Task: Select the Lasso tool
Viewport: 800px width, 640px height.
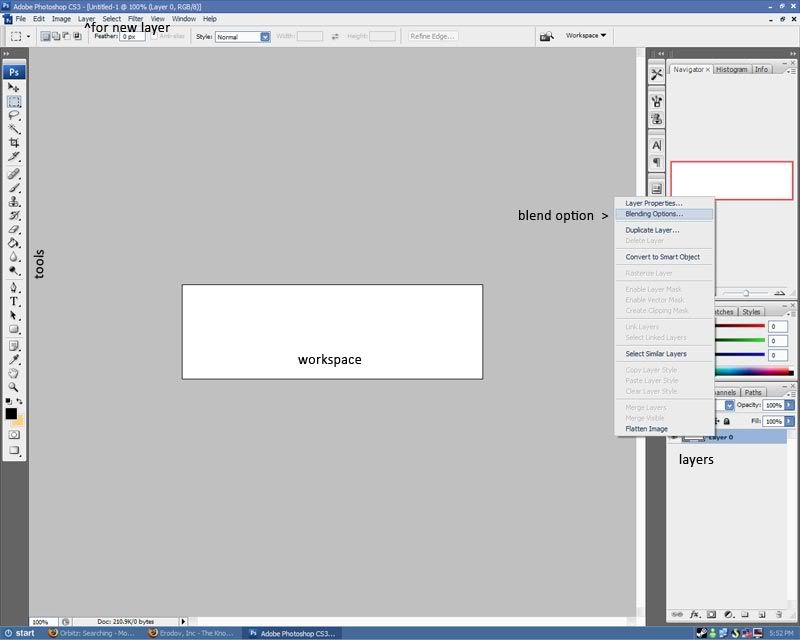Action: coord(14,115)
